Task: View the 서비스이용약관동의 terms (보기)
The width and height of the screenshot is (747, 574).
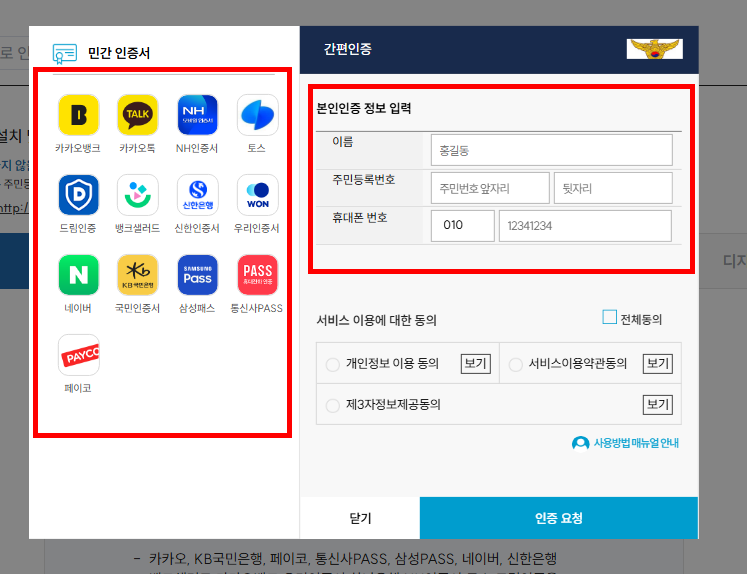Action: (x=657, y=364)
